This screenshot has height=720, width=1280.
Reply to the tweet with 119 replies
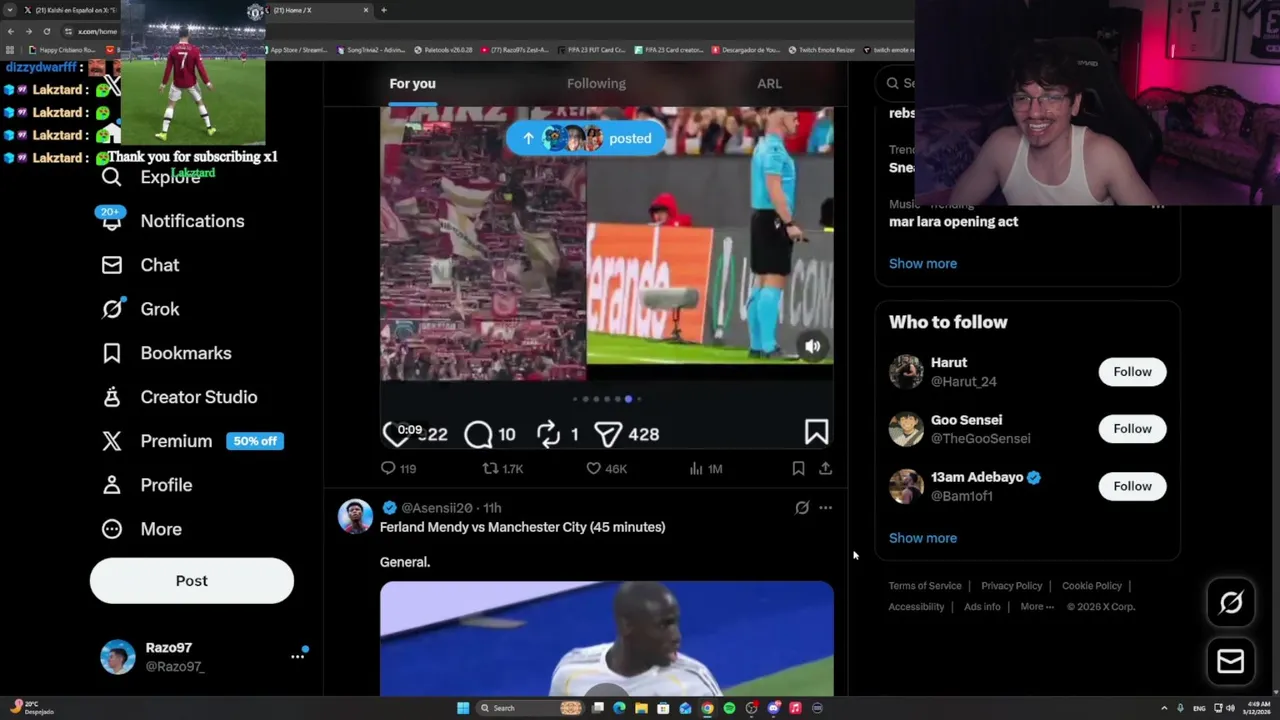click(397, 468)
